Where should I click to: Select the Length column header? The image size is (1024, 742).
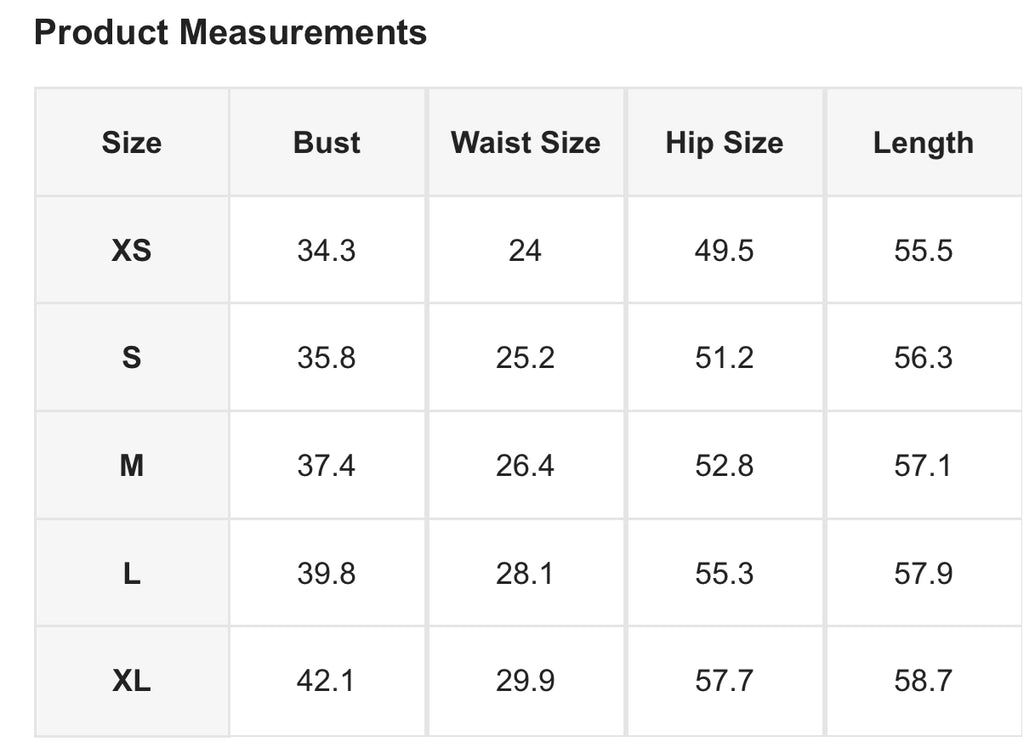923,142
